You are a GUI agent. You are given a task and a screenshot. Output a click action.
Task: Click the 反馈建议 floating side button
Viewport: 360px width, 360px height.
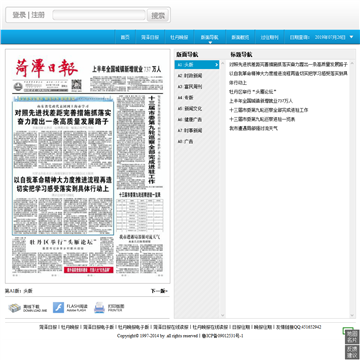(352, 353)
